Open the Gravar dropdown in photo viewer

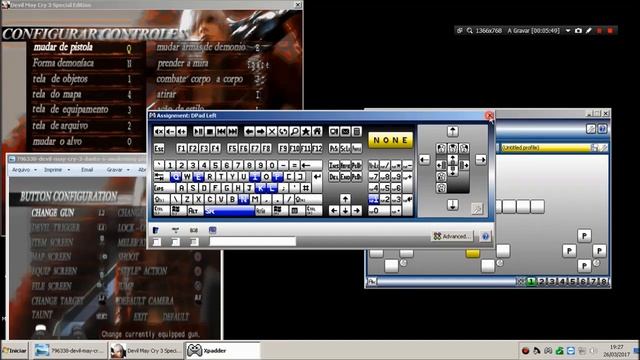118,170
